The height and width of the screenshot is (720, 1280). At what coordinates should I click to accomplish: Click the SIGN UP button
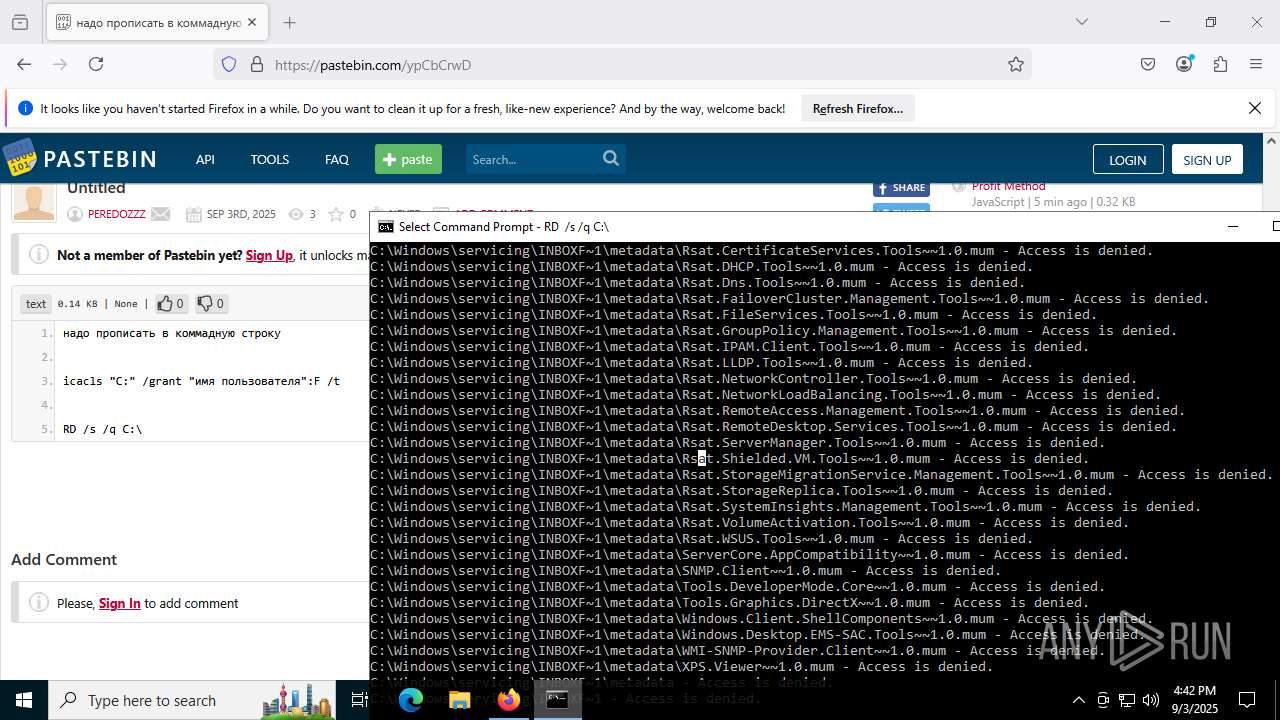(x=1207, y=160)
